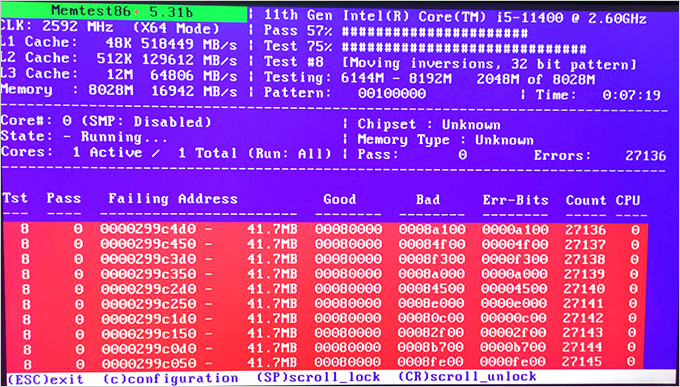Click the CLK 2592 MHz value

click(x=78, y=27)
